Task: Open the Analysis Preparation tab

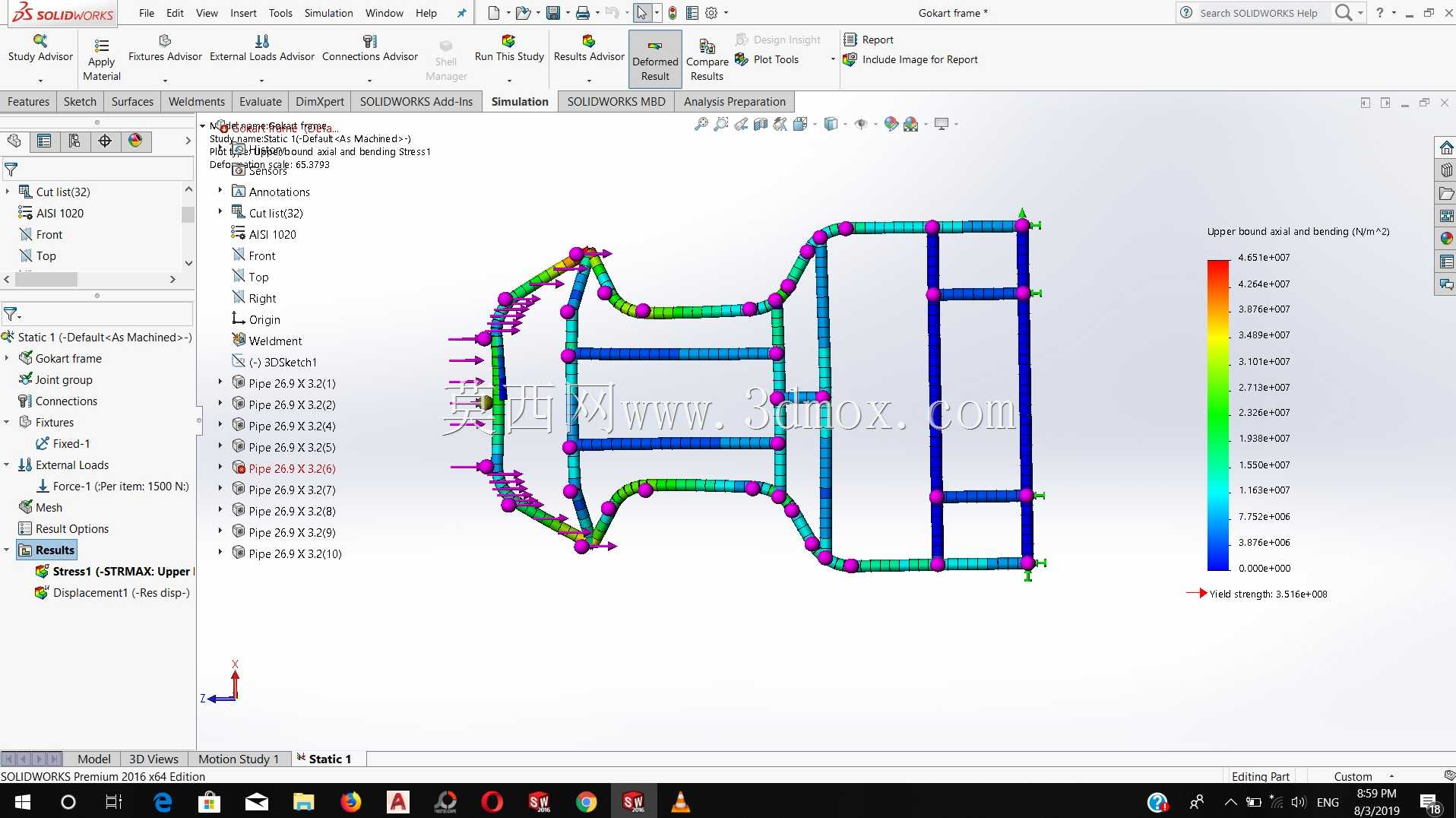Action: [734, 102]
